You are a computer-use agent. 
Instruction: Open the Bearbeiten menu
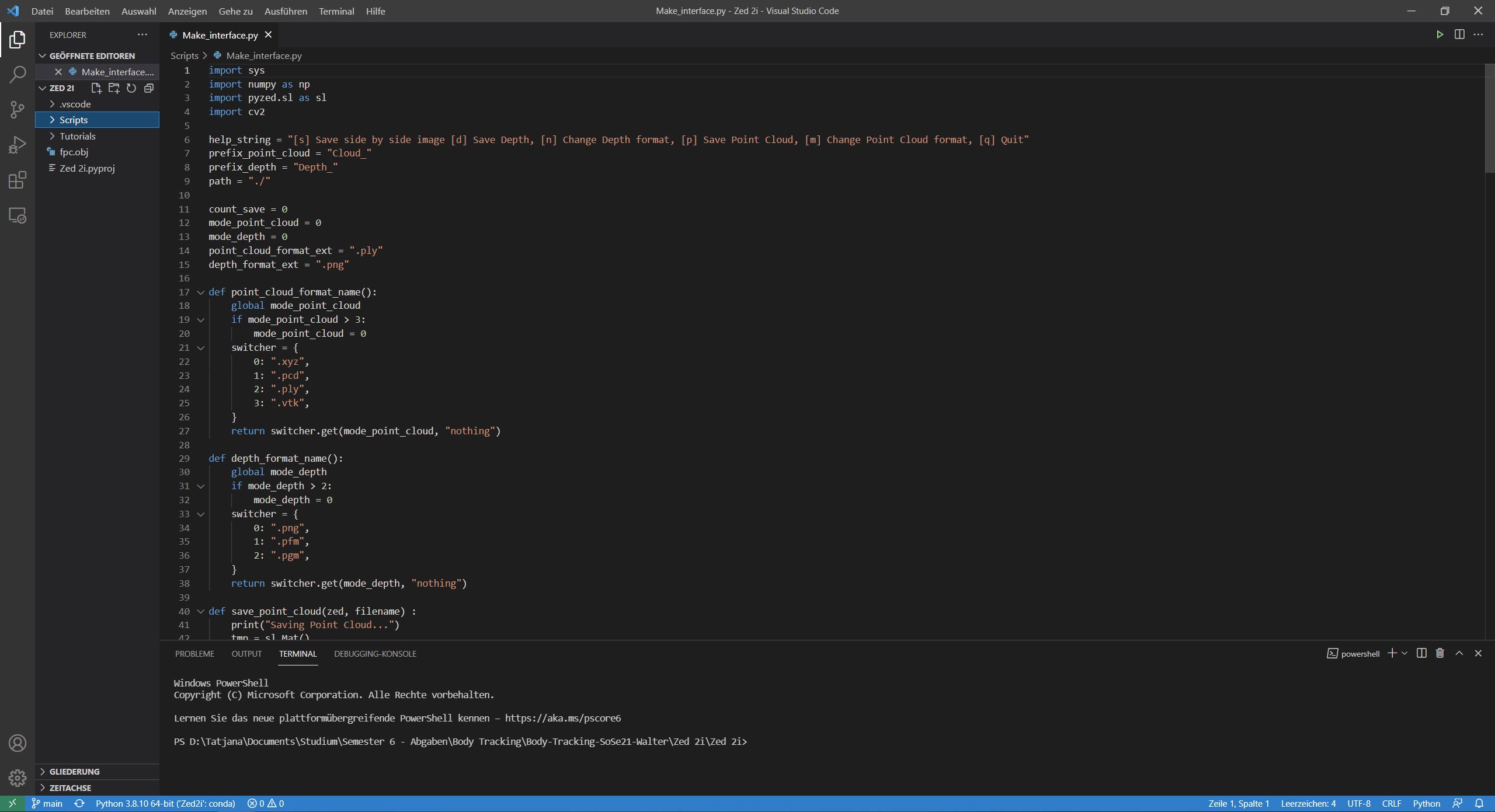coord(87,11)
